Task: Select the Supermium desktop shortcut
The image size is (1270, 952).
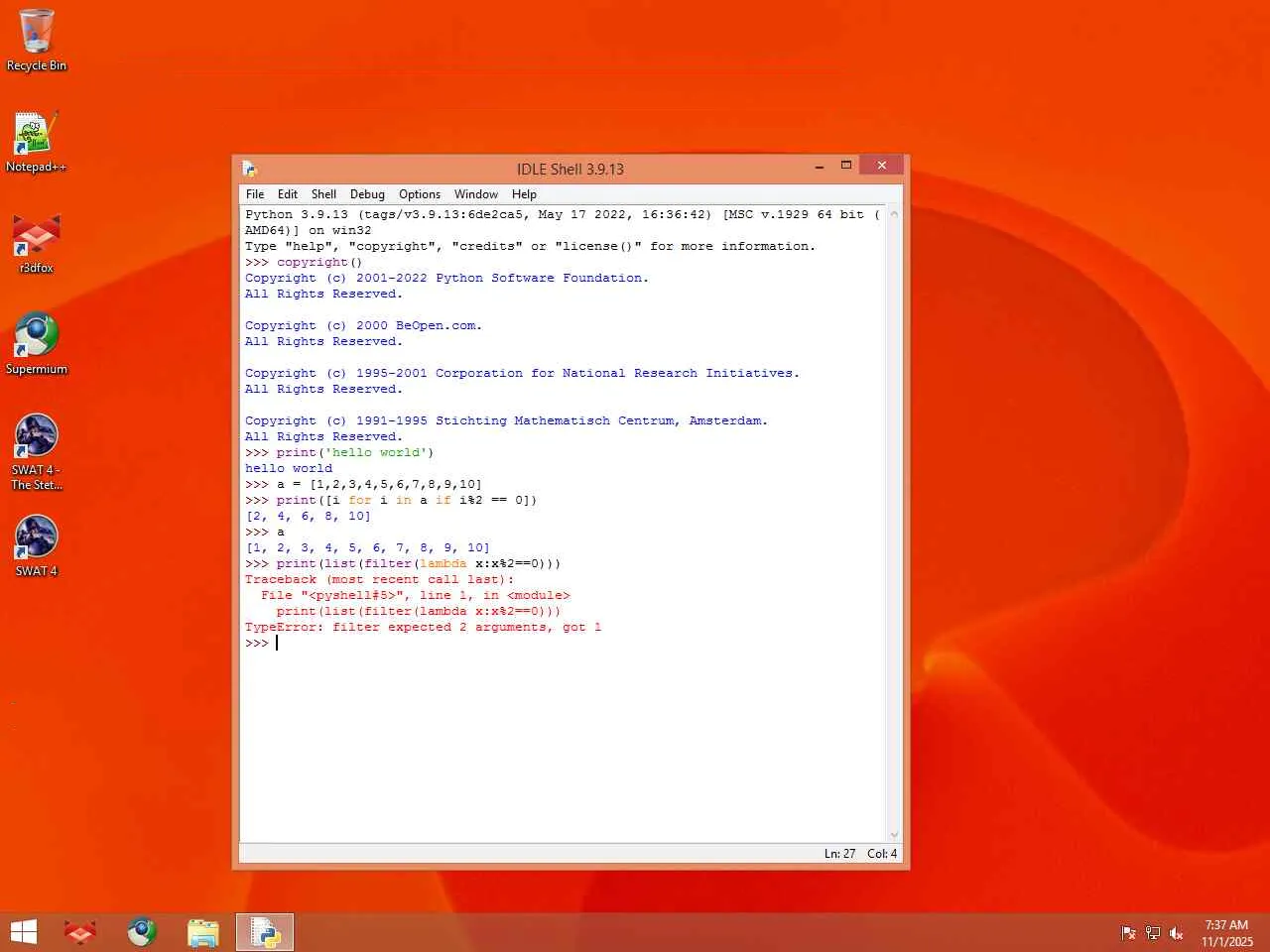Action: [37, 344]
